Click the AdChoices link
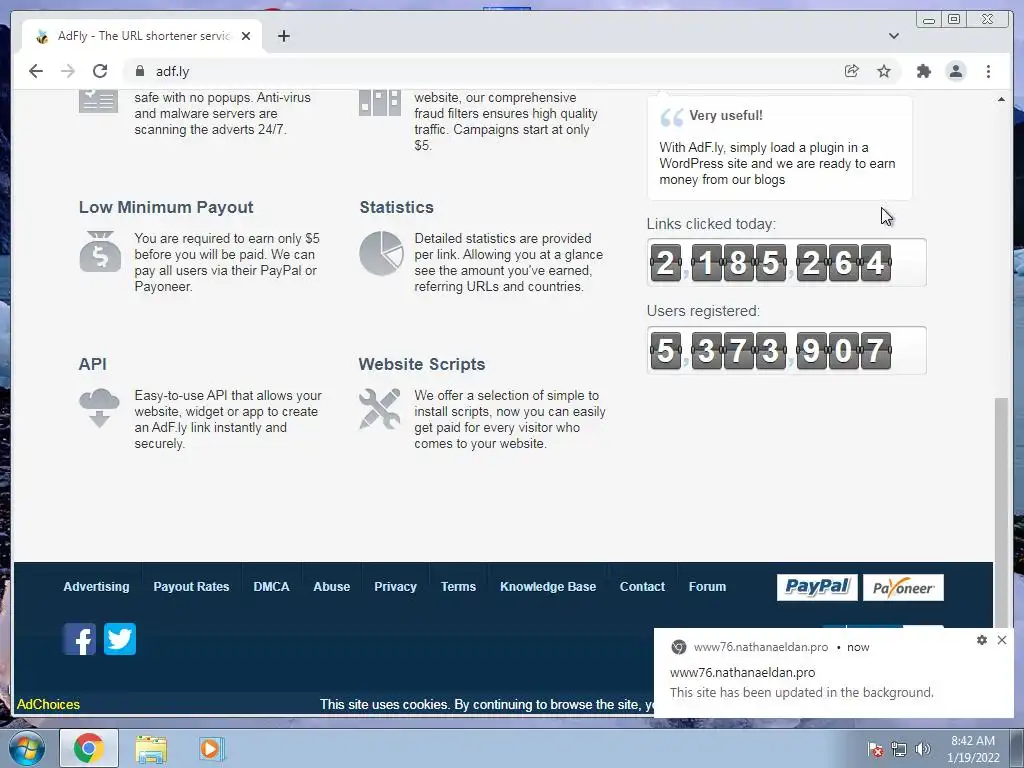This screenshot has width=1024, height=768. [48, 704]
